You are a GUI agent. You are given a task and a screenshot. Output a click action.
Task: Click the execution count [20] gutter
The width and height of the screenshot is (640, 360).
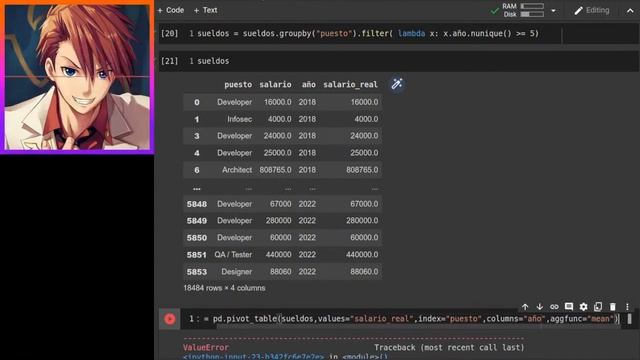click(169, 33)
